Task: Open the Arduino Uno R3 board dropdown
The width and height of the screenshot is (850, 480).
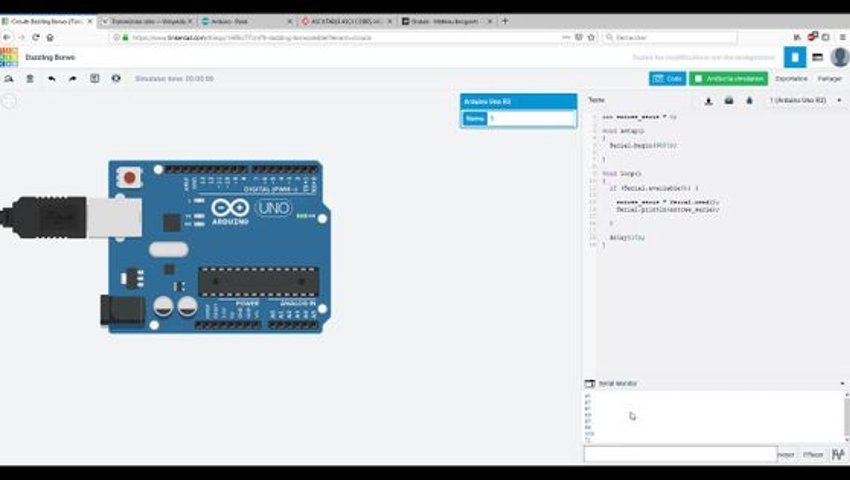Action: tap(806, 100)
